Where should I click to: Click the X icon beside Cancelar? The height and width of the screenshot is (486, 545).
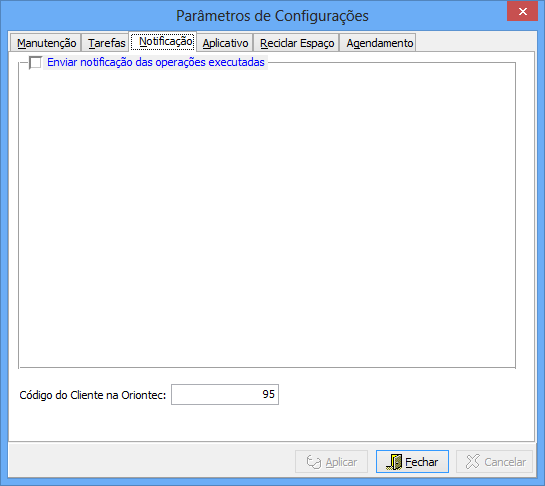pos(473,462)
